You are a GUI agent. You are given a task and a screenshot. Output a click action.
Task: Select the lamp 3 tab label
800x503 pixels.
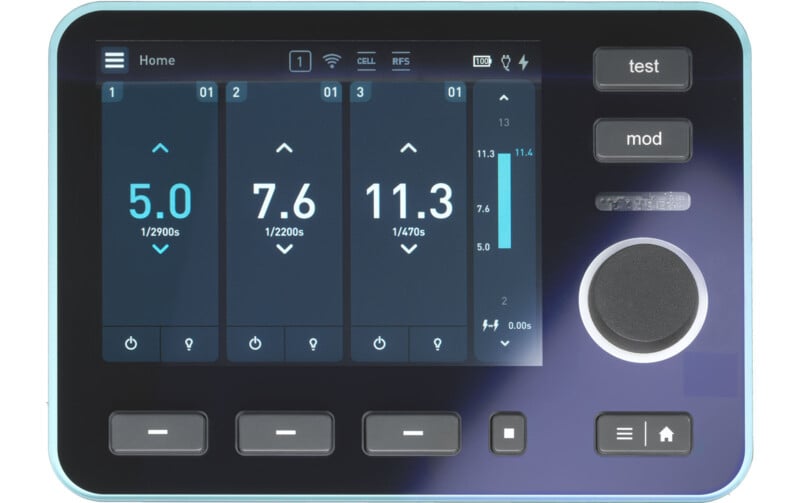360,92
